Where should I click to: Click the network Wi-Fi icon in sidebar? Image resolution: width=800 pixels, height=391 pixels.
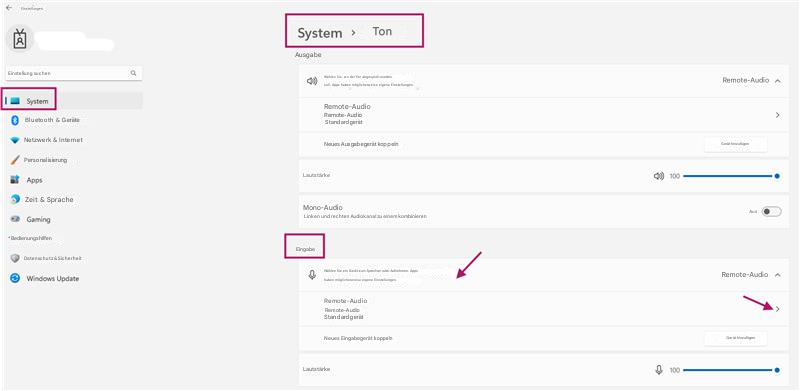(x=15, y=140)
